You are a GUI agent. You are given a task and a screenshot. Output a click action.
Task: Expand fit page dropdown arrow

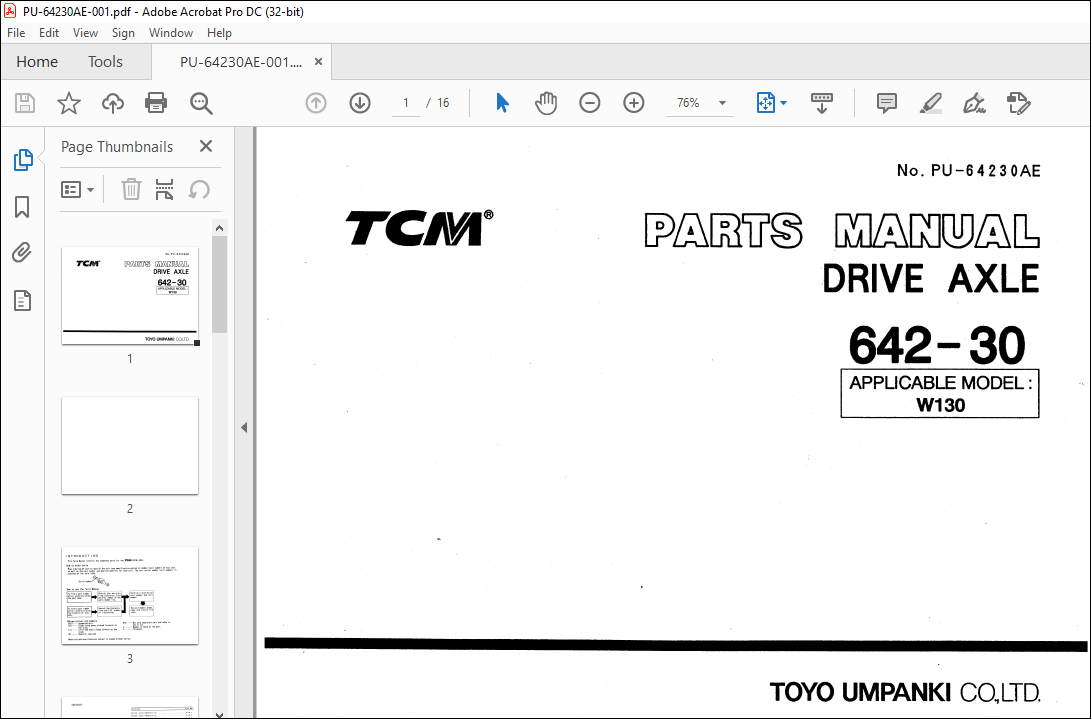tap(784, 103)
